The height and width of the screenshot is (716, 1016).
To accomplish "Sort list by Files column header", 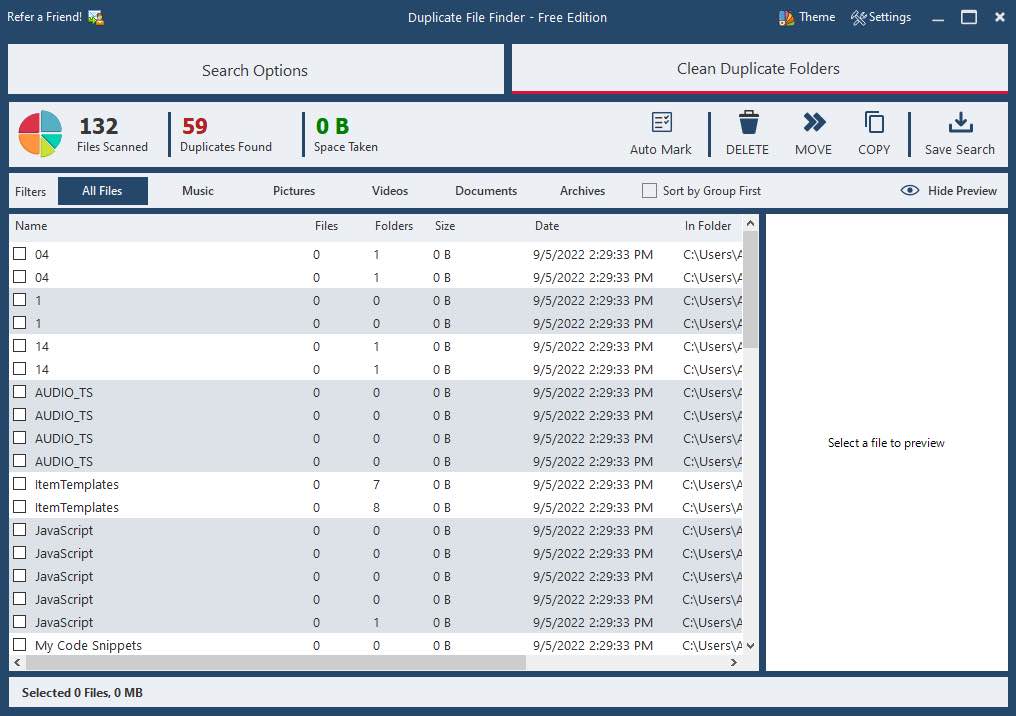I will coord(327,225).
